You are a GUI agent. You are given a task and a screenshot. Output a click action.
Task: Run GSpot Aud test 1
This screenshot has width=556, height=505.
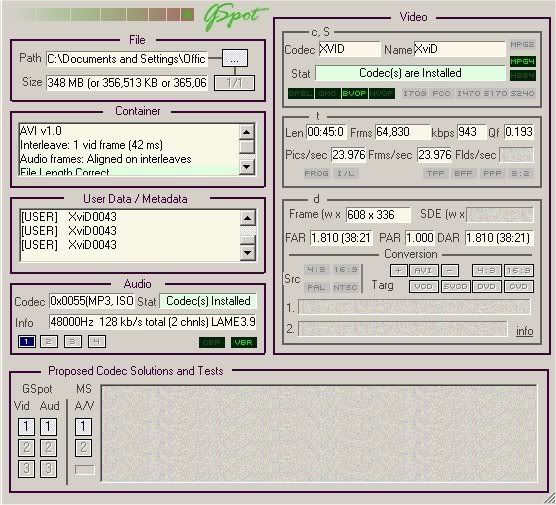click(48, 427)
